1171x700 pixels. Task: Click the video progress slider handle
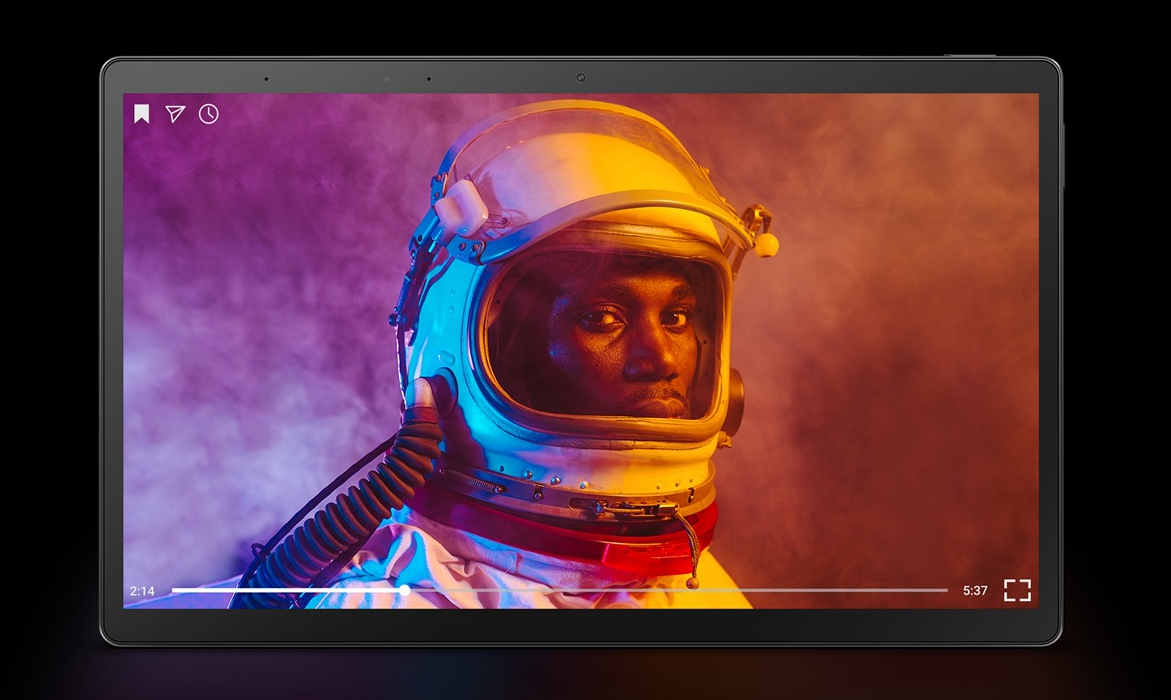tap(404, 590)
